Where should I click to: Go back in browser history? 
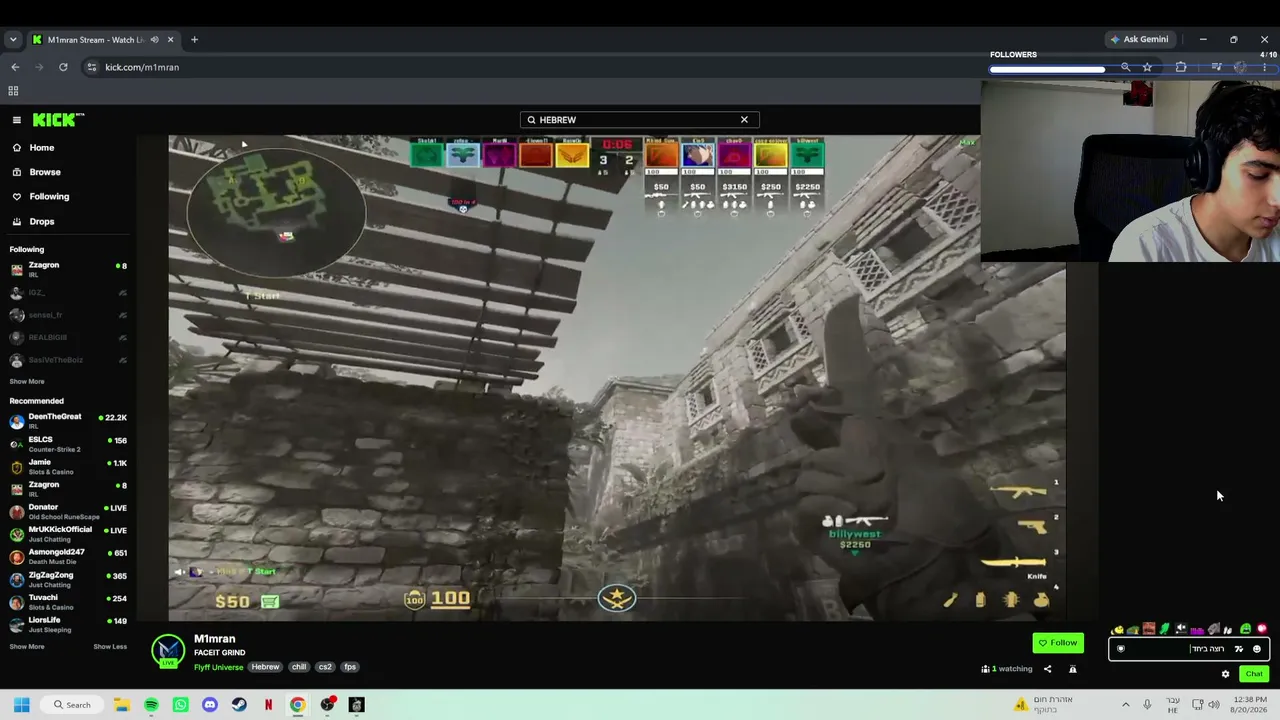coord(15,67)
